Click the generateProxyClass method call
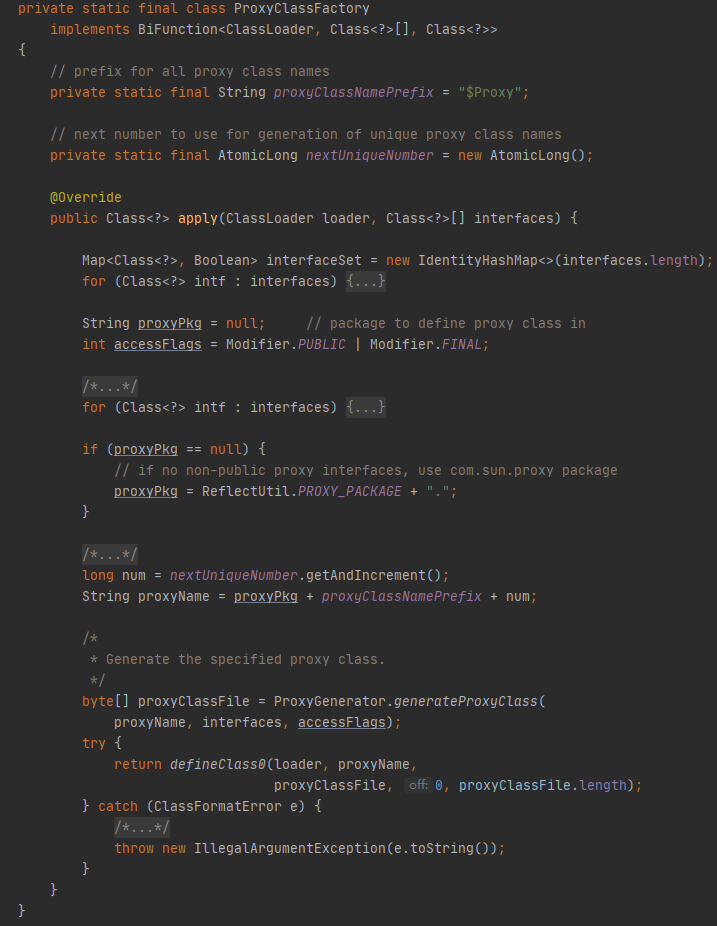 click(x=465, y=702)
